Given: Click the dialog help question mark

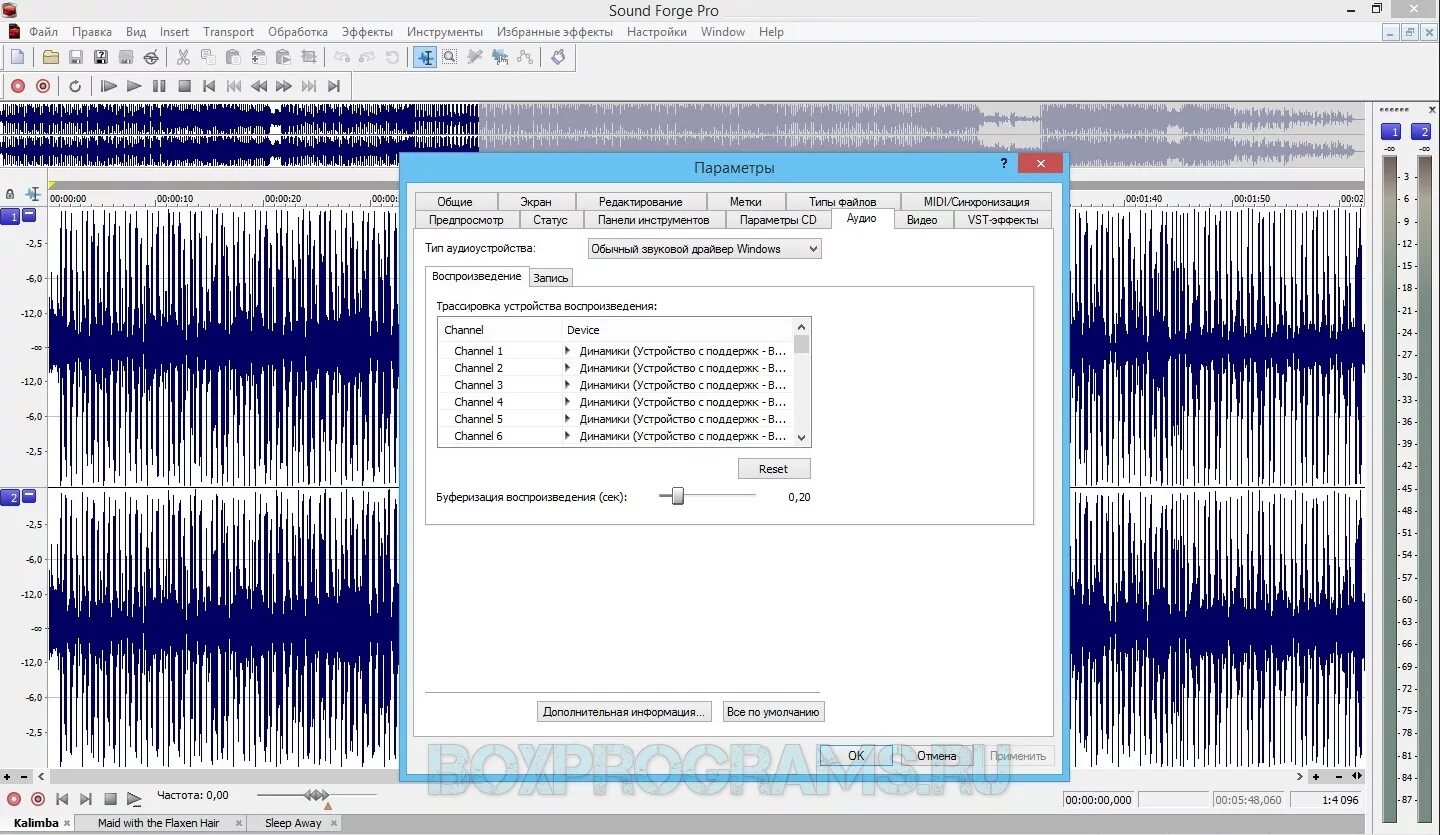Looking at the screenshot, I should 1004,163.
